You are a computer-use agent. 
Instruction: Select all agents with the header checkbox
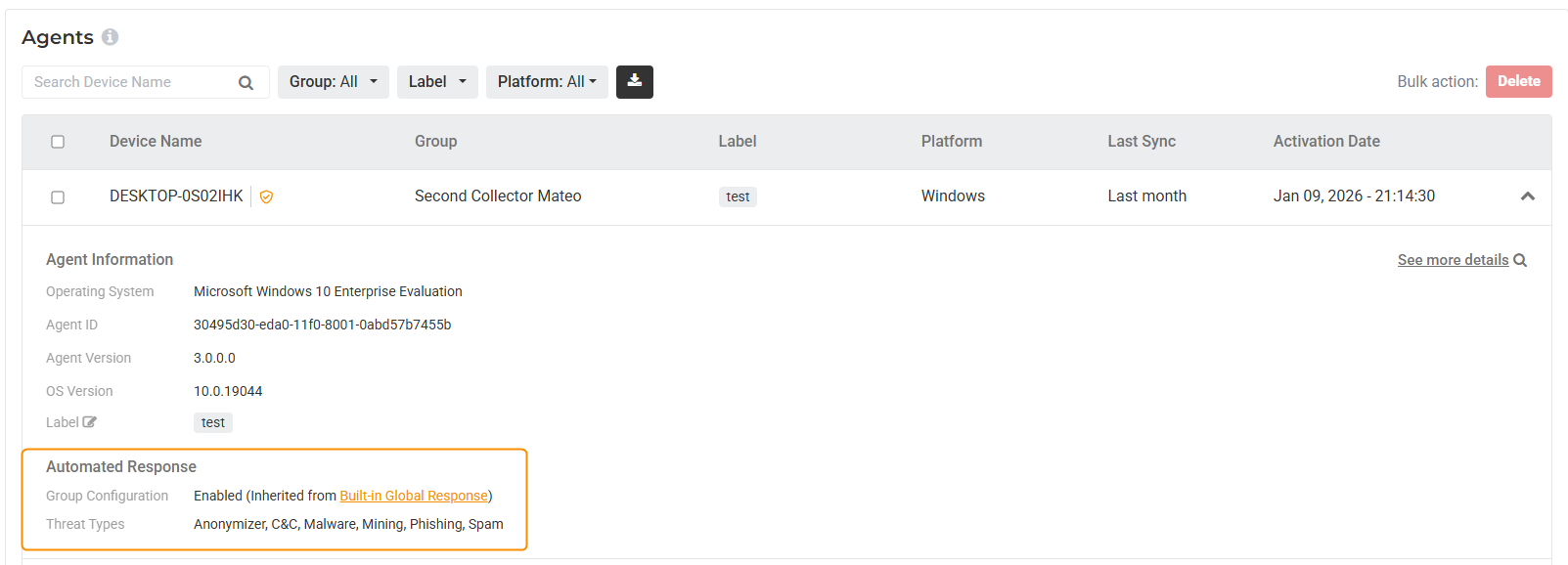click(x=58, y=142)
